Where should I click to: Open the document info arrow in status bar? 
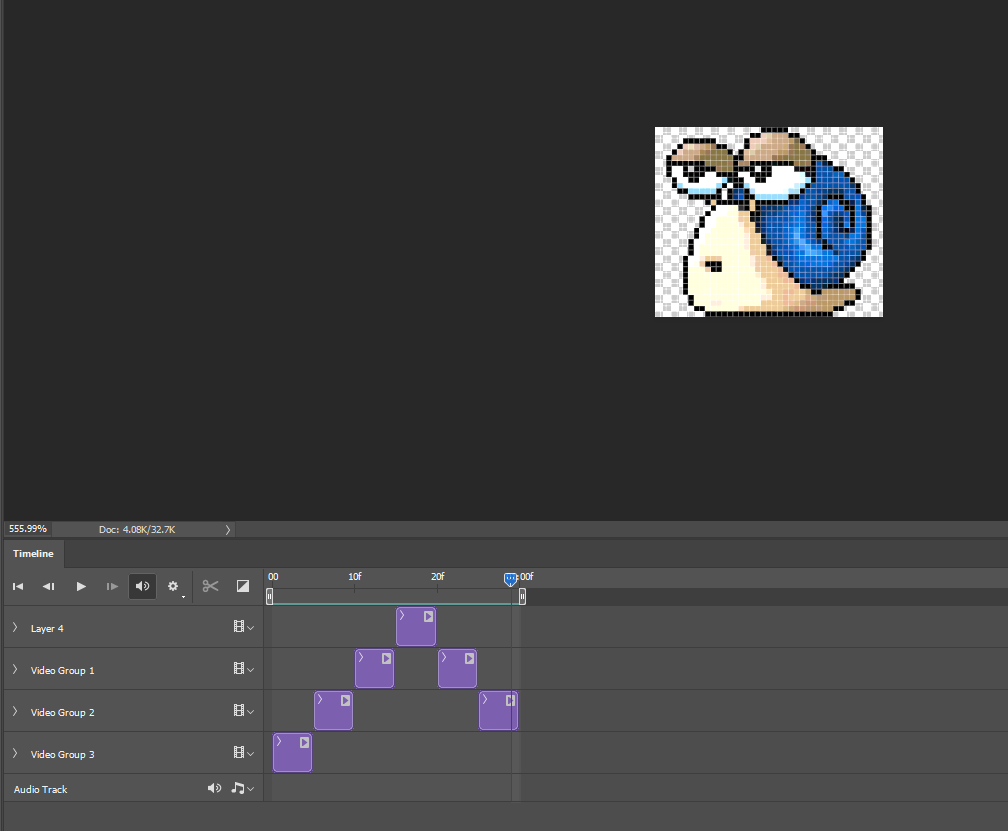coord(228,529)
